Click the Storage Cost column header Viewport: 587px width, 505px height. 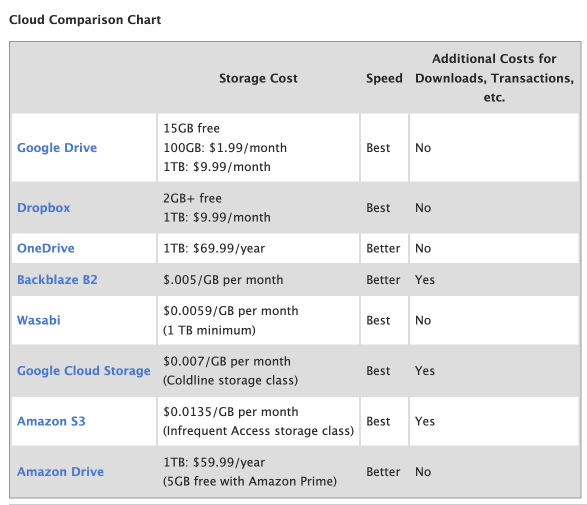[x=258, y=78]
